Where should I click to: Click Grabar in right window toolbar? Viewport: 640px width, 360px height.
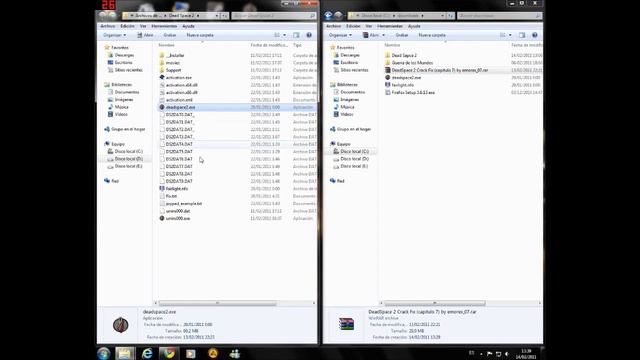pos(402,35)
